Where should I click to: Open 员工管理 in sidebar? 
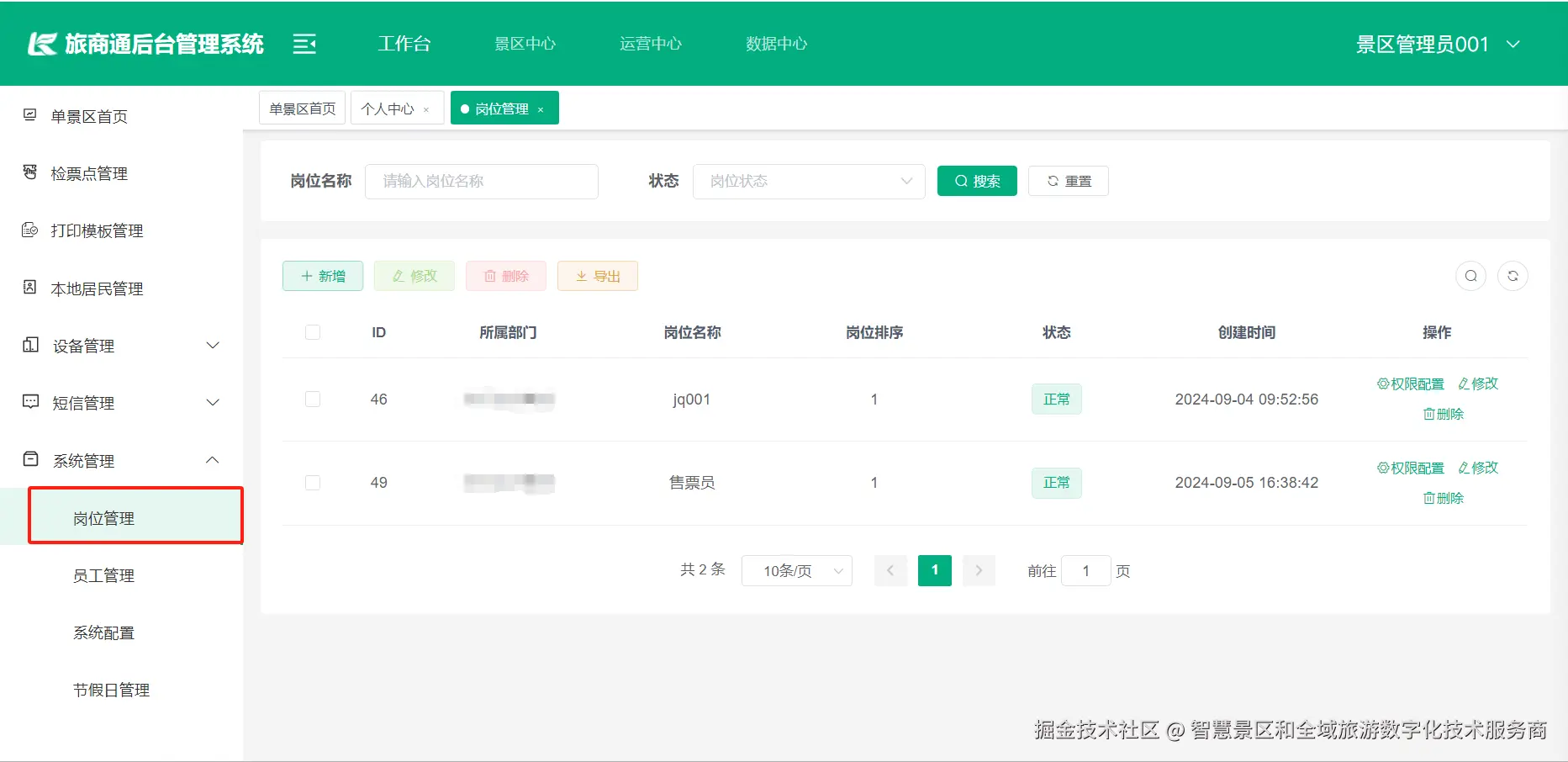pyautogui.click(x=104, y=575)
